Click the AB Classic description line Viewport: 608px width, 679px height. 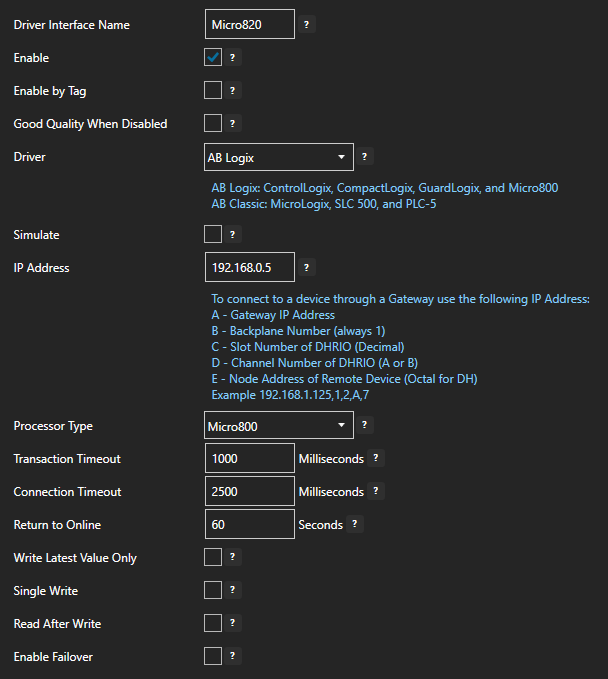point(323,204)
